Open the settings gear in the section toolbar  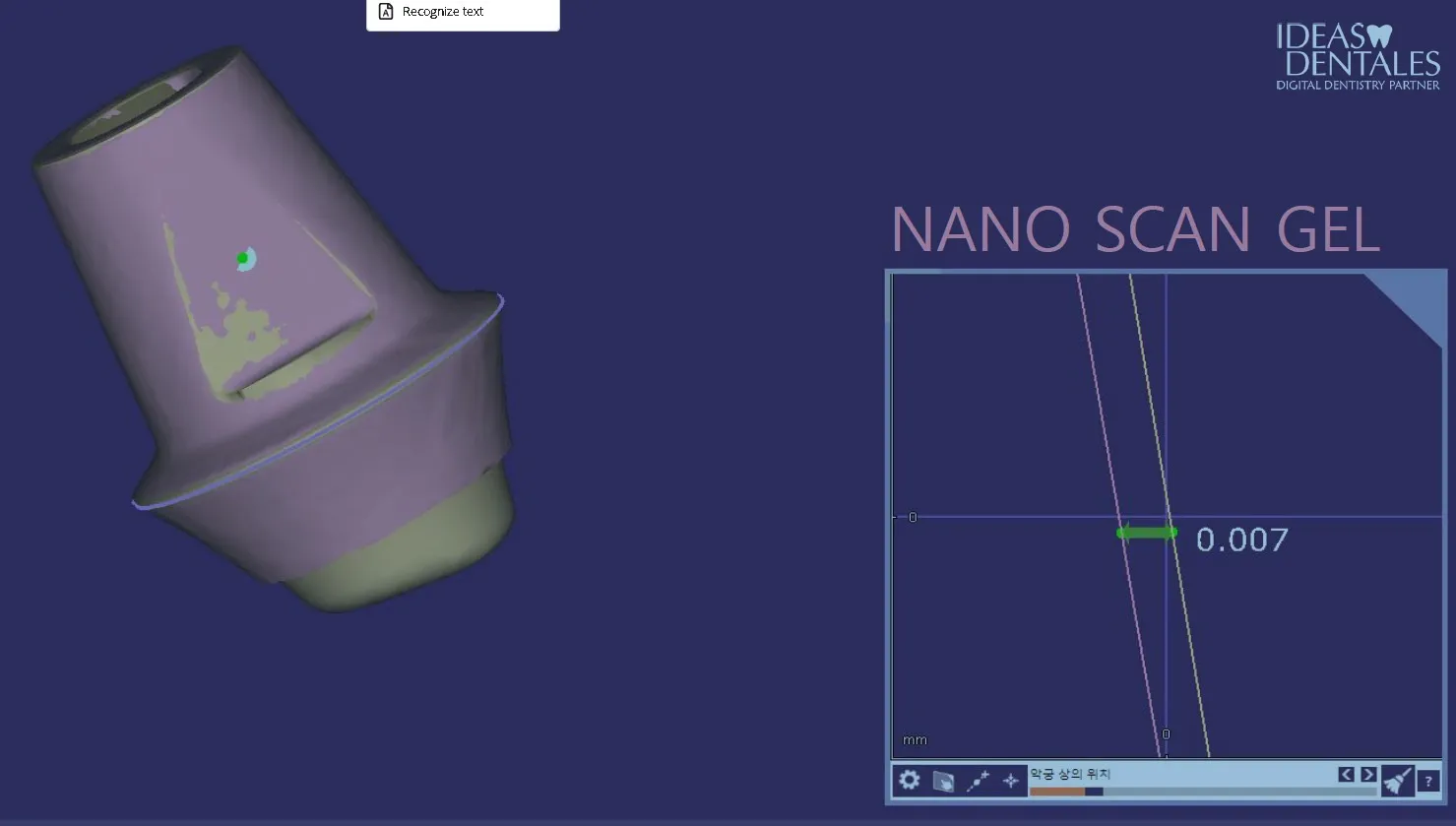(x=909, y=781)
